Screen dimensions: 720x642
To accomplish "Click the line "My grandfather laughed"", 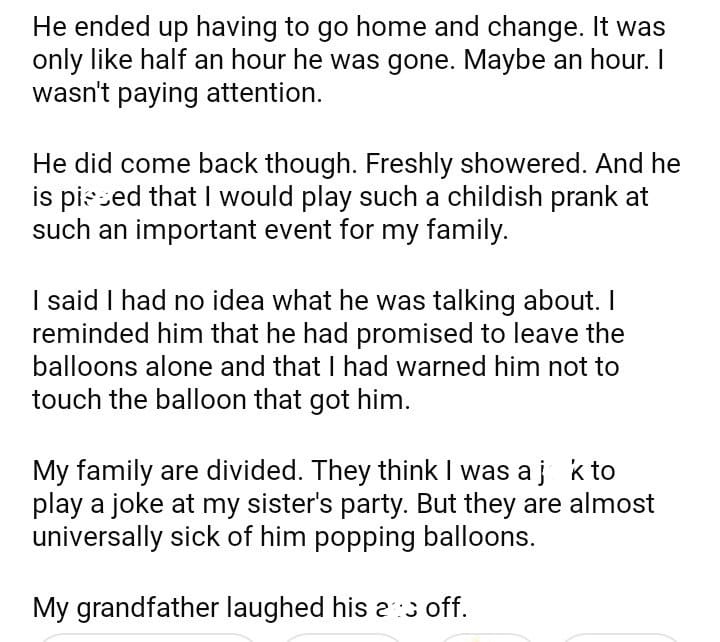I will pyautogui.click(x=250, y=607).
